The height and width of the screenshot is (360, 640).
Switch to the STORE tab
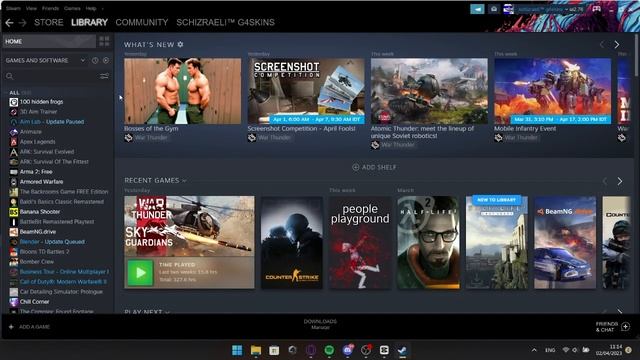tap(49, 22)
